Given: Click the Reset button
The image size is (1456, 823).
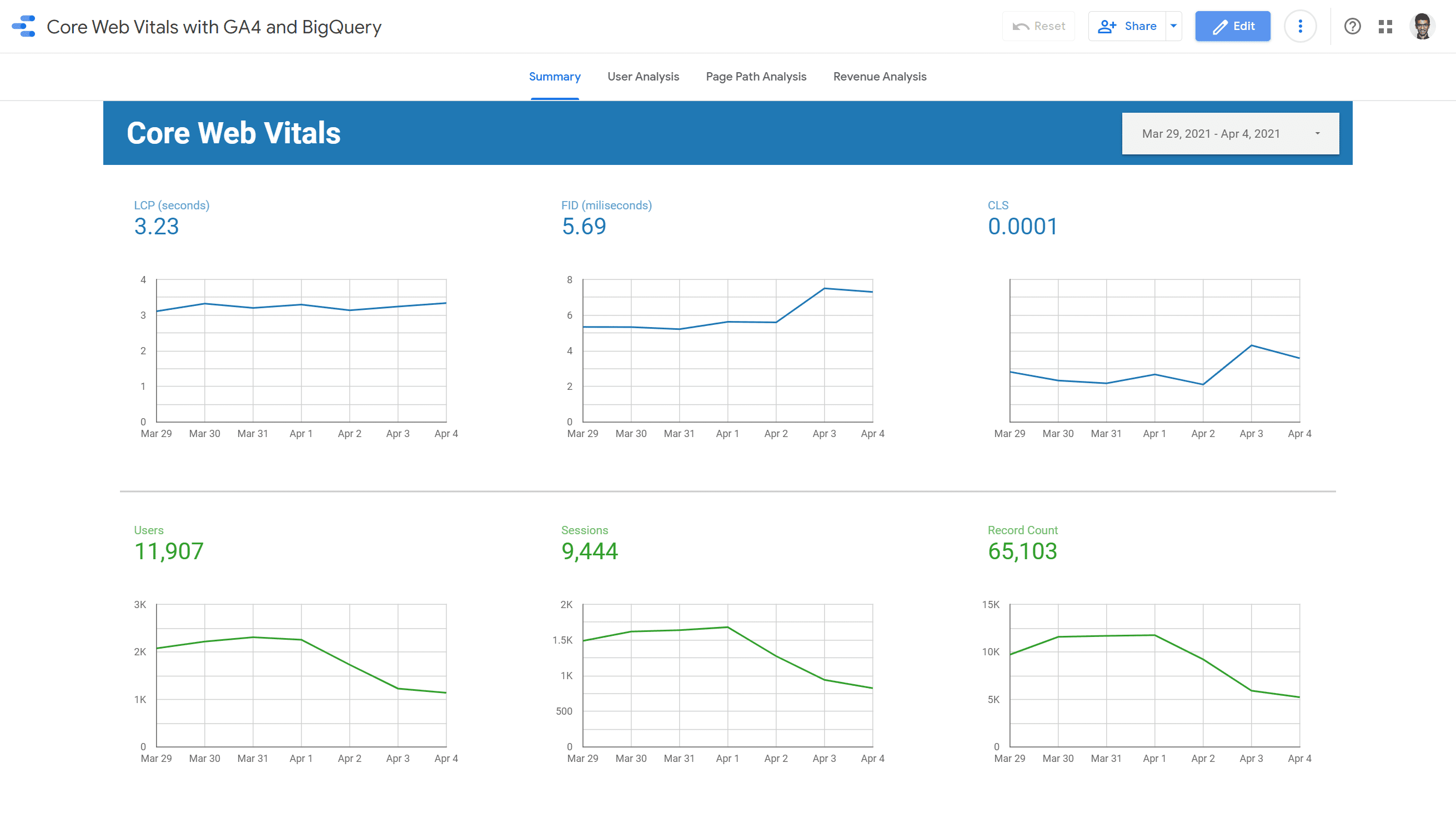Looking at the screenshot, I should point(1039,26).
